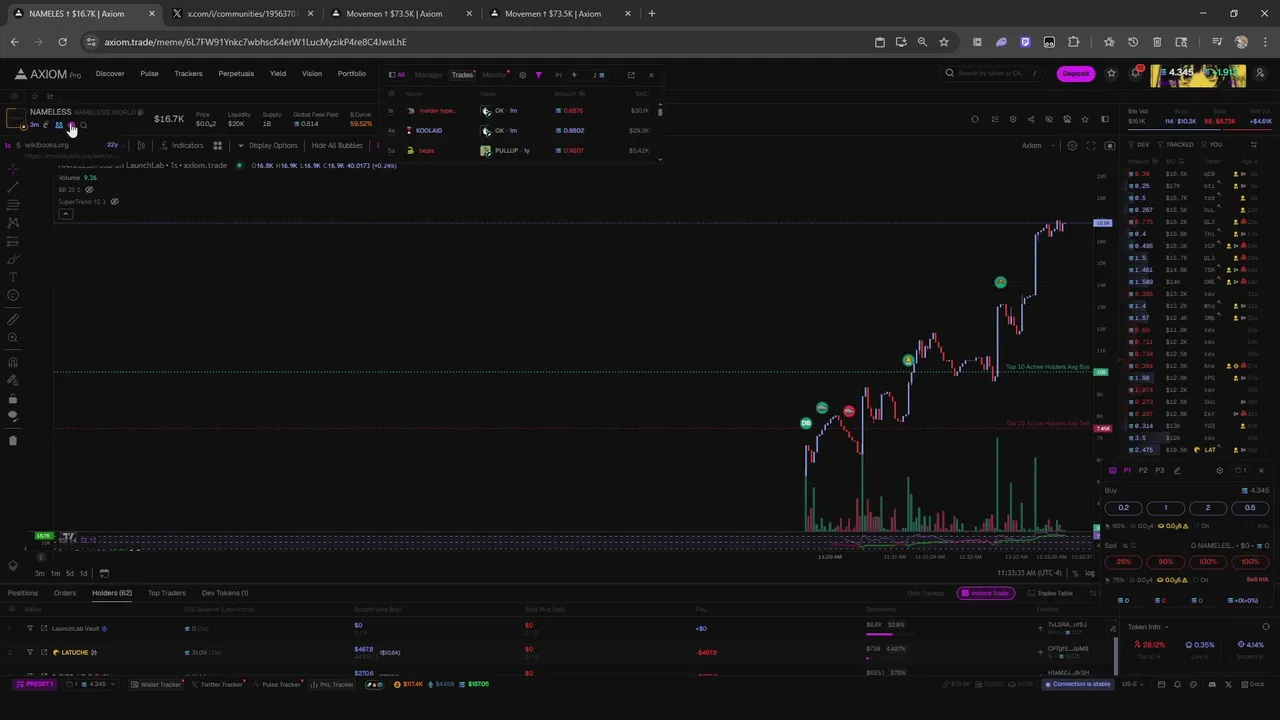Toggle the DEV trades filter
Image resolution: width=1280 pixels, height=720 pixels.
(x=1139, y=145)
